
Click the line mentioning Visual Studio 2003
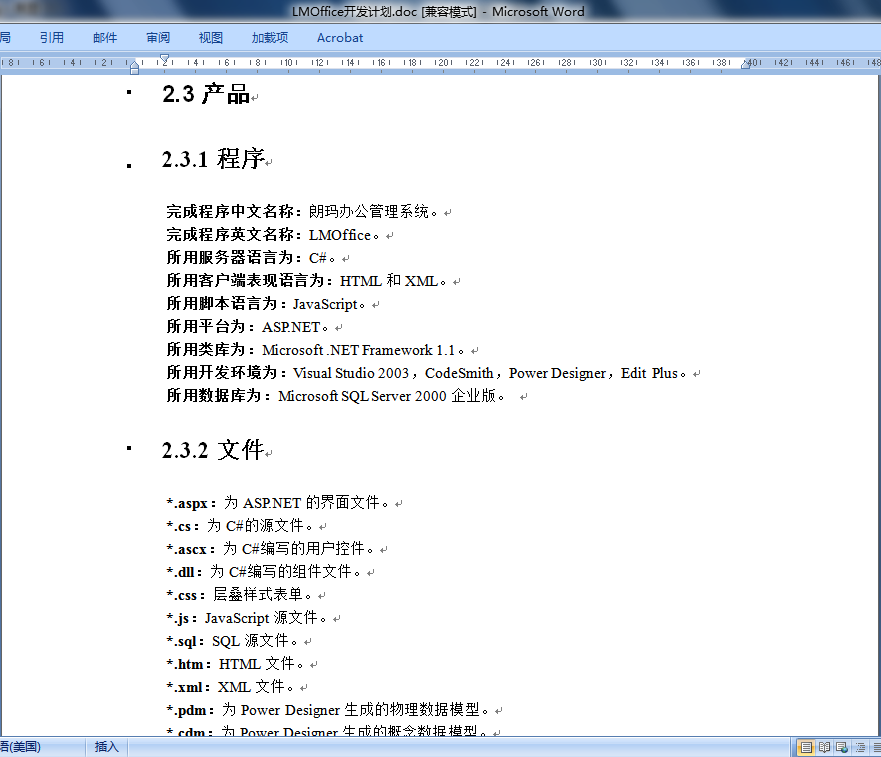[x=426, y=373]
